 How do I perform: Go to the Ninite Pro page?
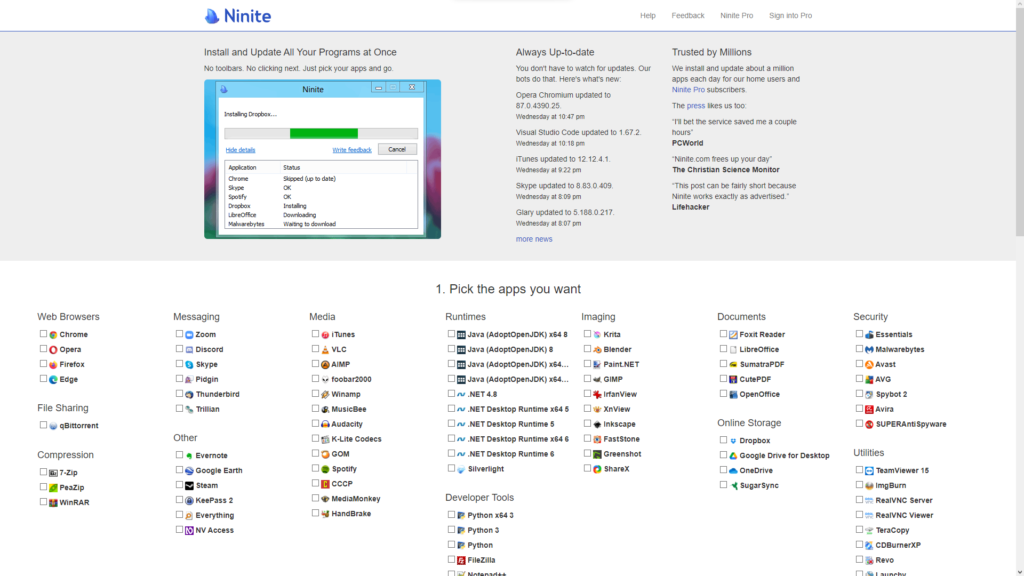[736, 16]
